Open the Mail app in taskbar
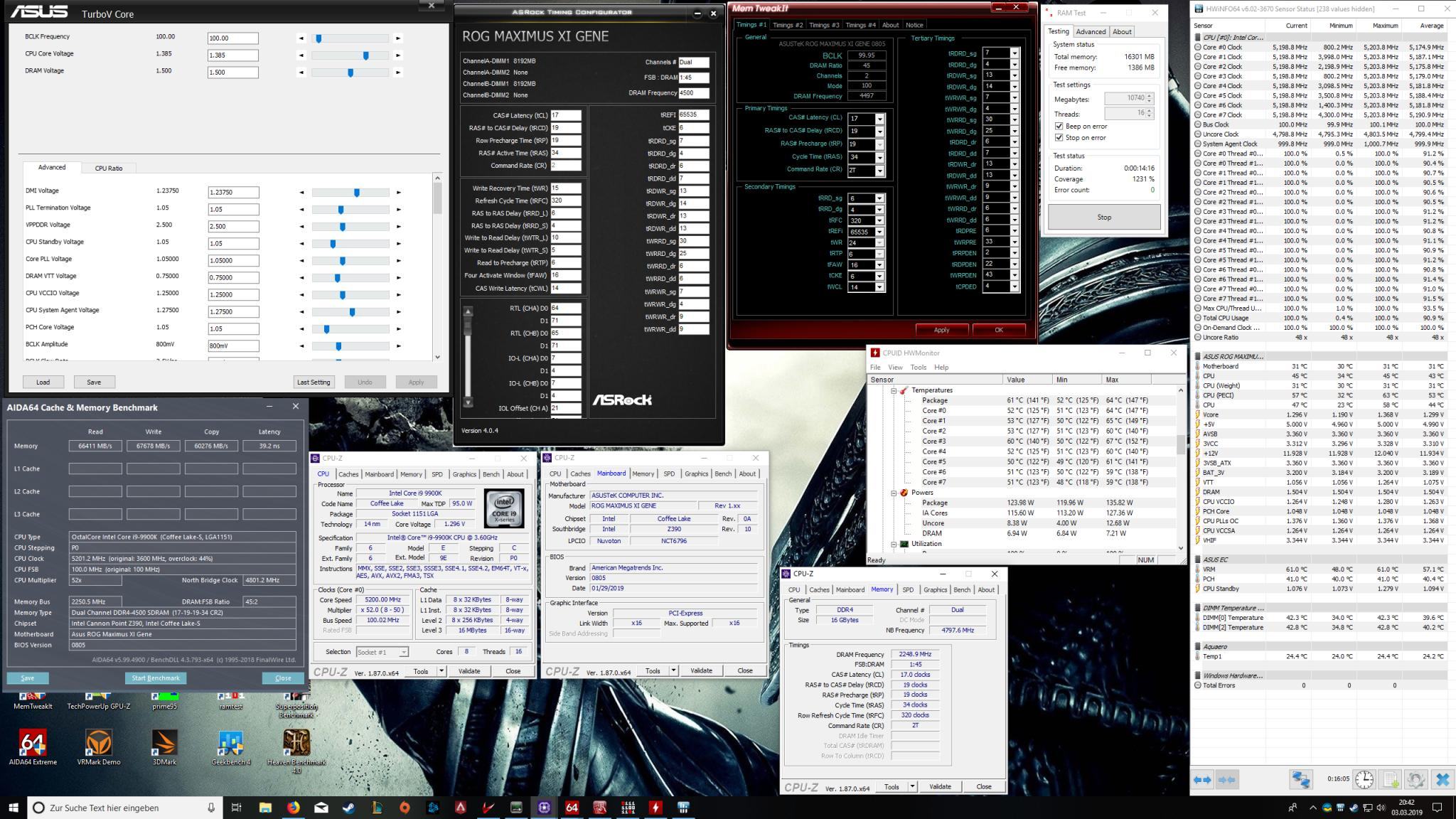This screenshot has height=819, width=1456. 321,808
